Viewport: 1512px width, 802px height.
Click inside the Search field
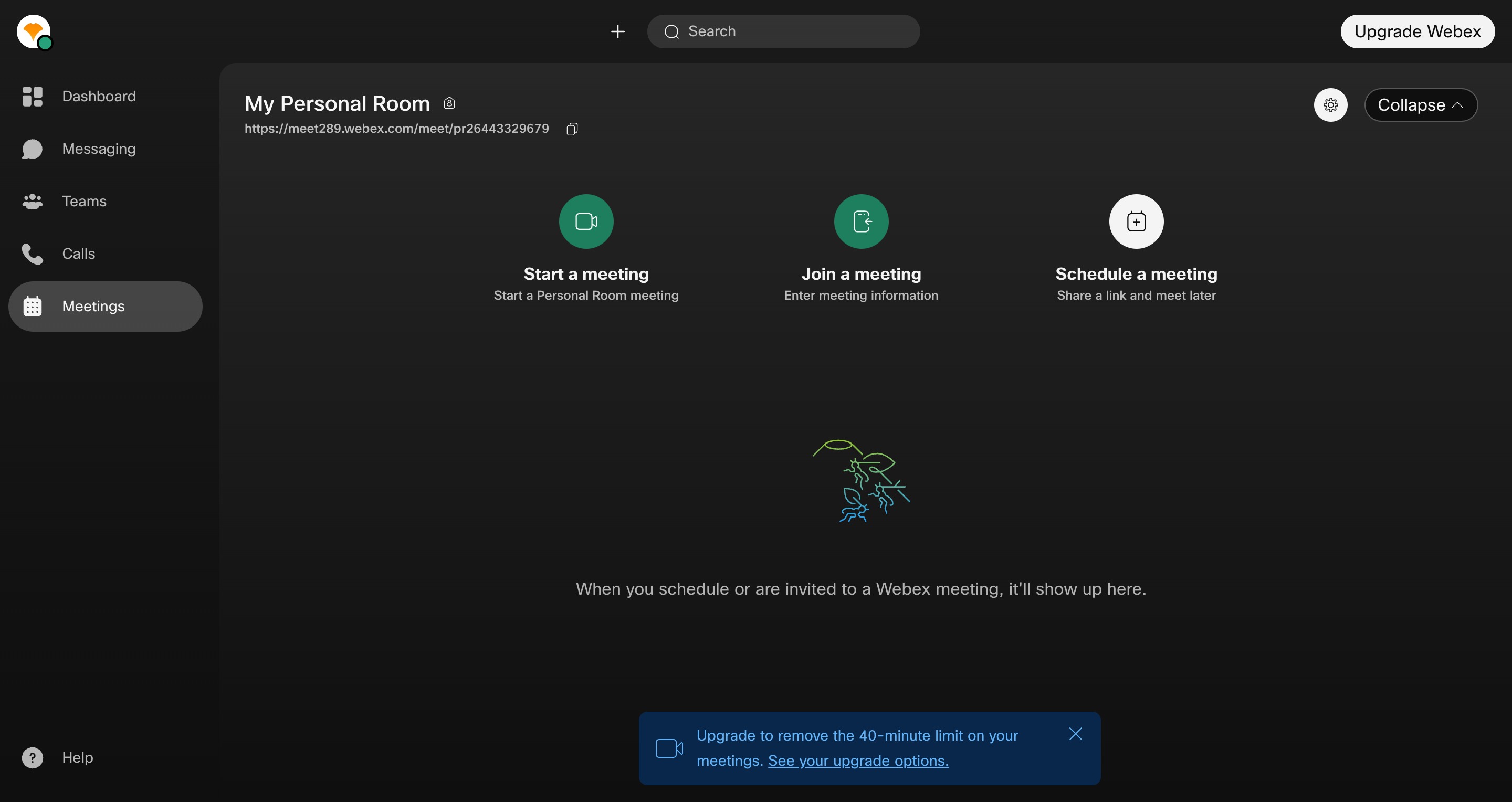coord(783,31)
